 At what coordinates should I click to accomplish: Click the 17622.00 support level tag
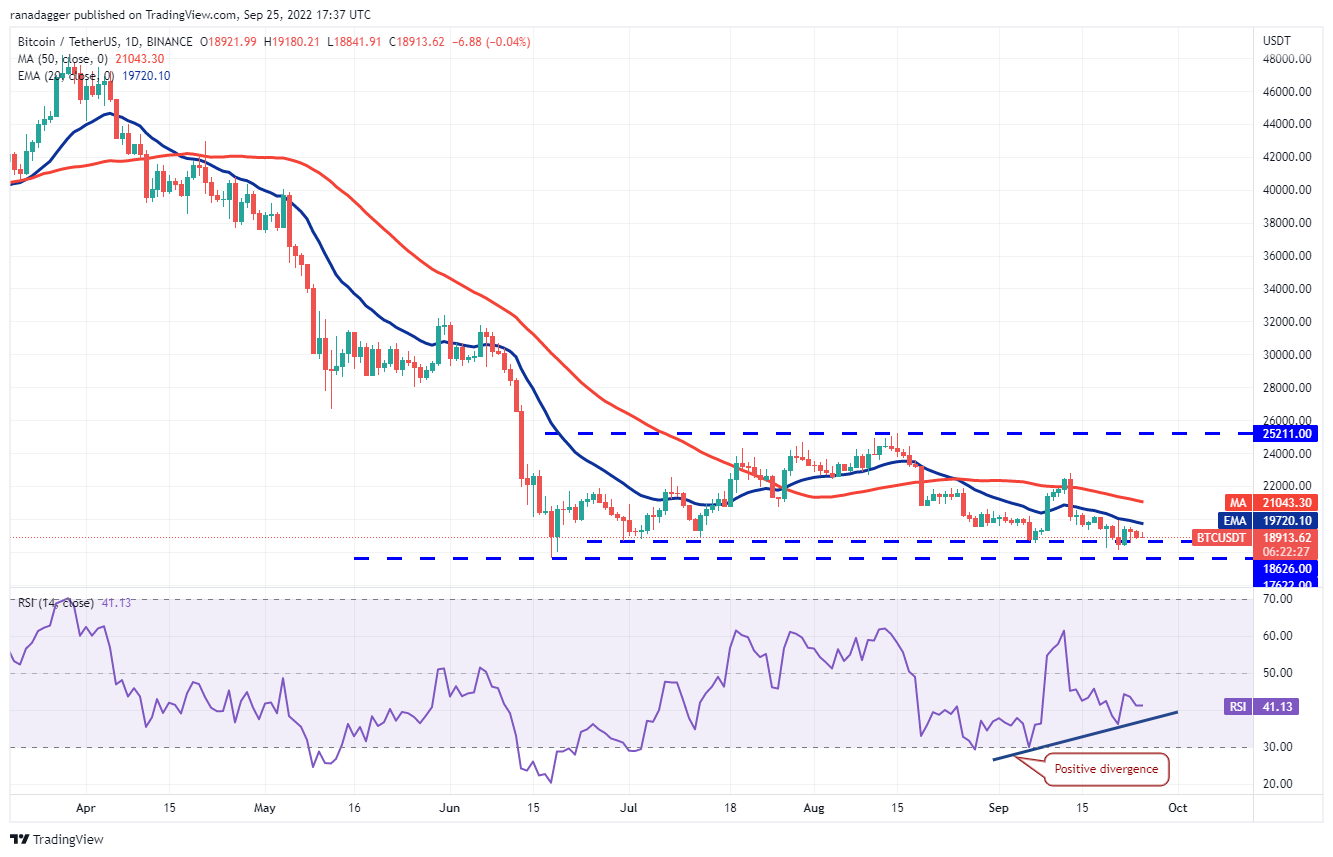[1288, 582]
